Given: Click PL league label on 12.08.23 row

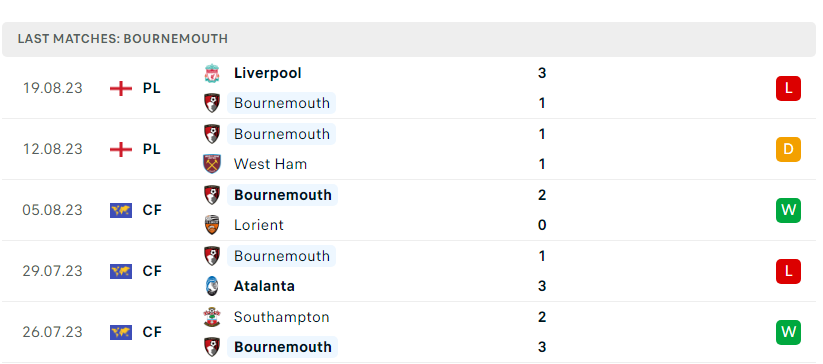Looking at the screenshot, I should [x=151, y=149].
